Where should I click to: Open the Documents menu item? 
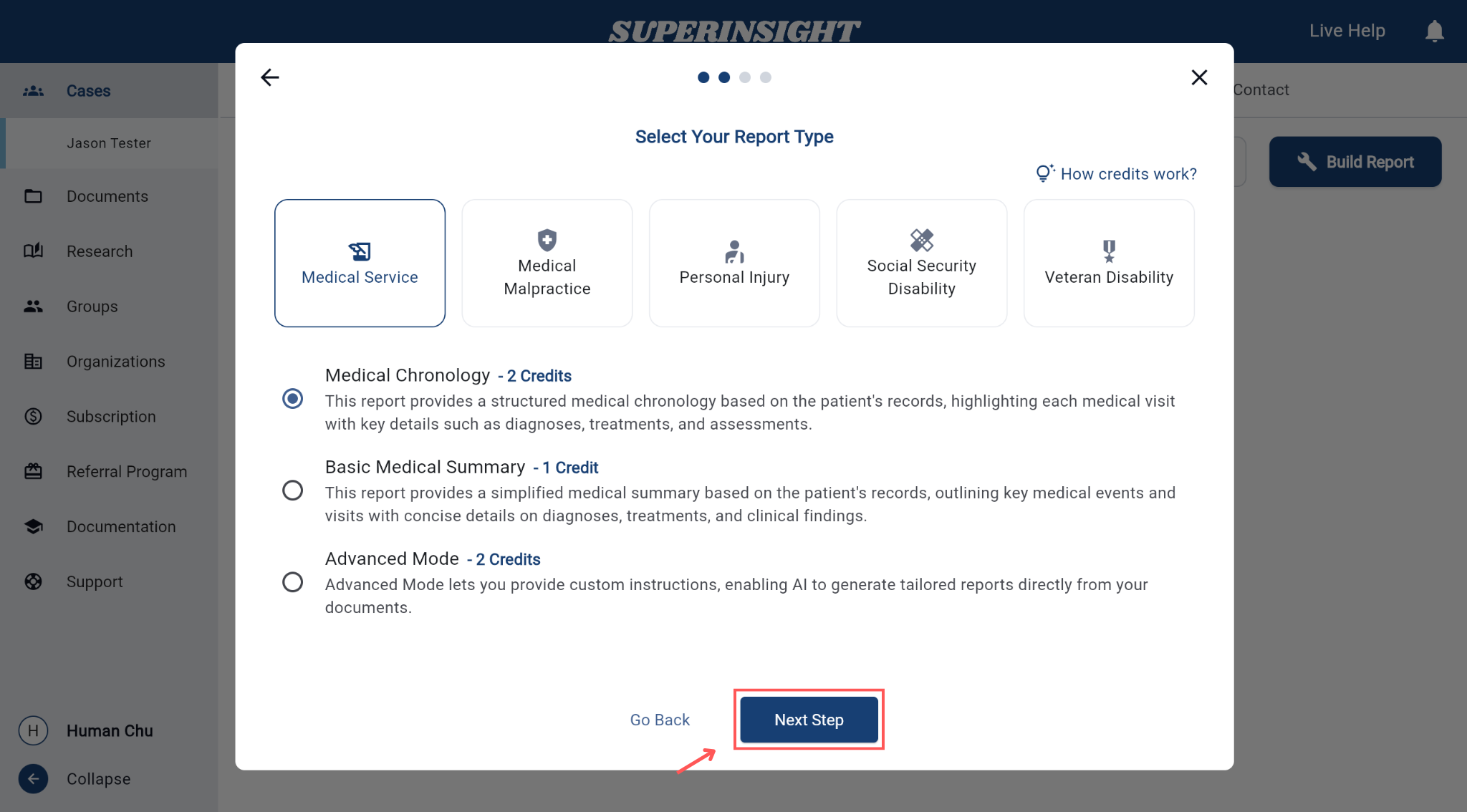[x=109, y=196]
